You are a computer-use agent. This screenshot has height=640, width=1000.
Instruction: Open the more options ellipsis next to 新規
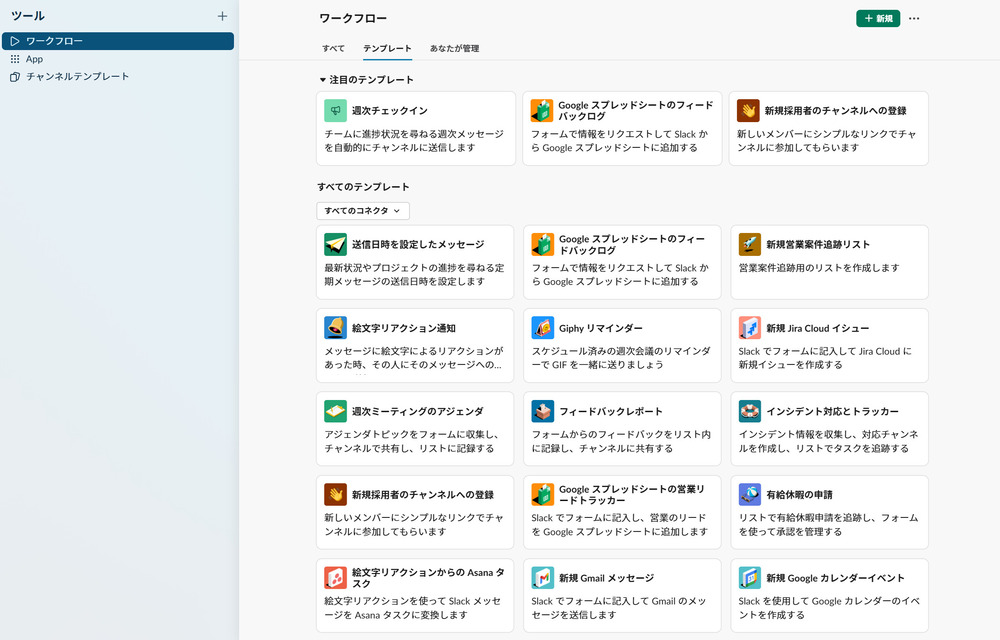(x=913, y=18)
